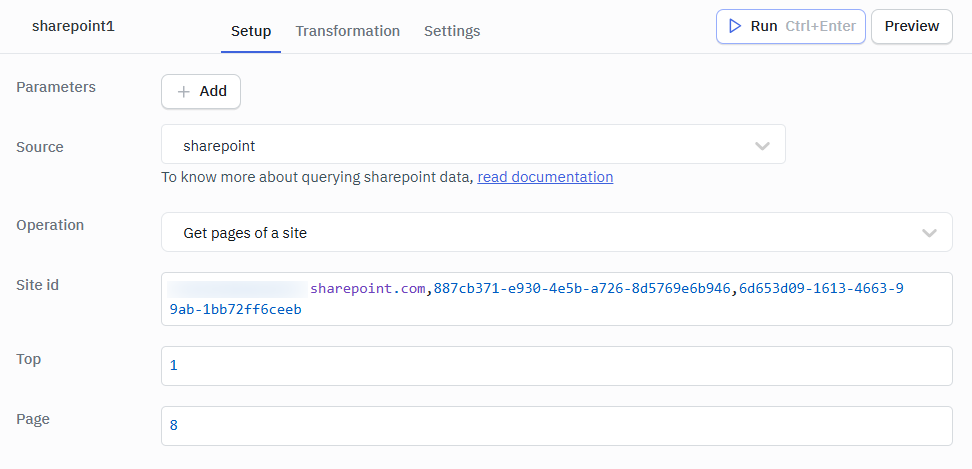Click the Page label
This screenshot has height=469, width=972.
(33, 419)
